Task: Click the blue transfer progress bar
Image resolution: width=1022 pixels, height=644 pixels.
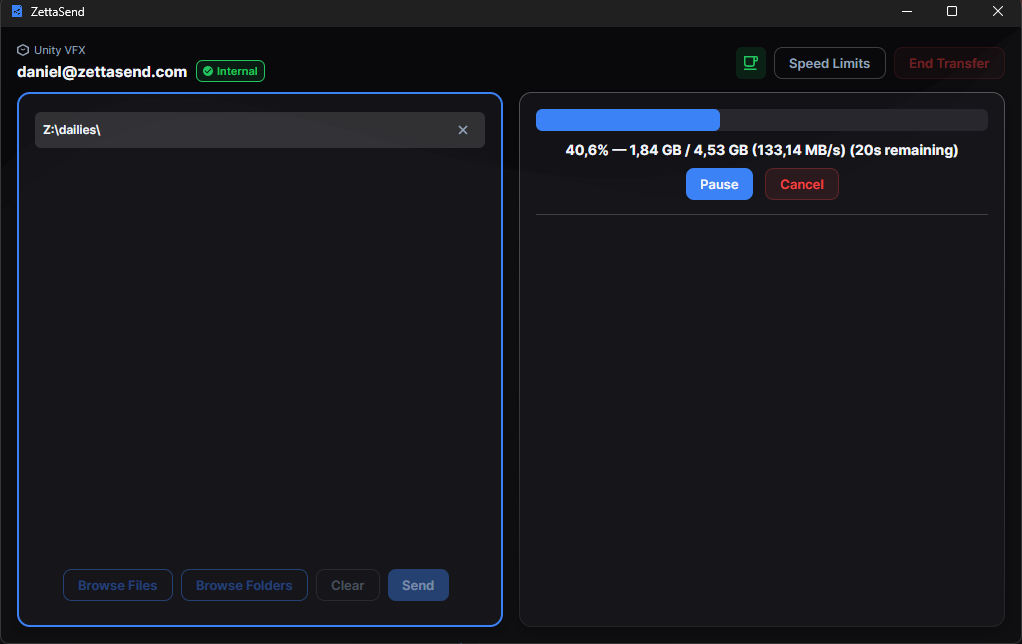Action: tap(761, 120)
